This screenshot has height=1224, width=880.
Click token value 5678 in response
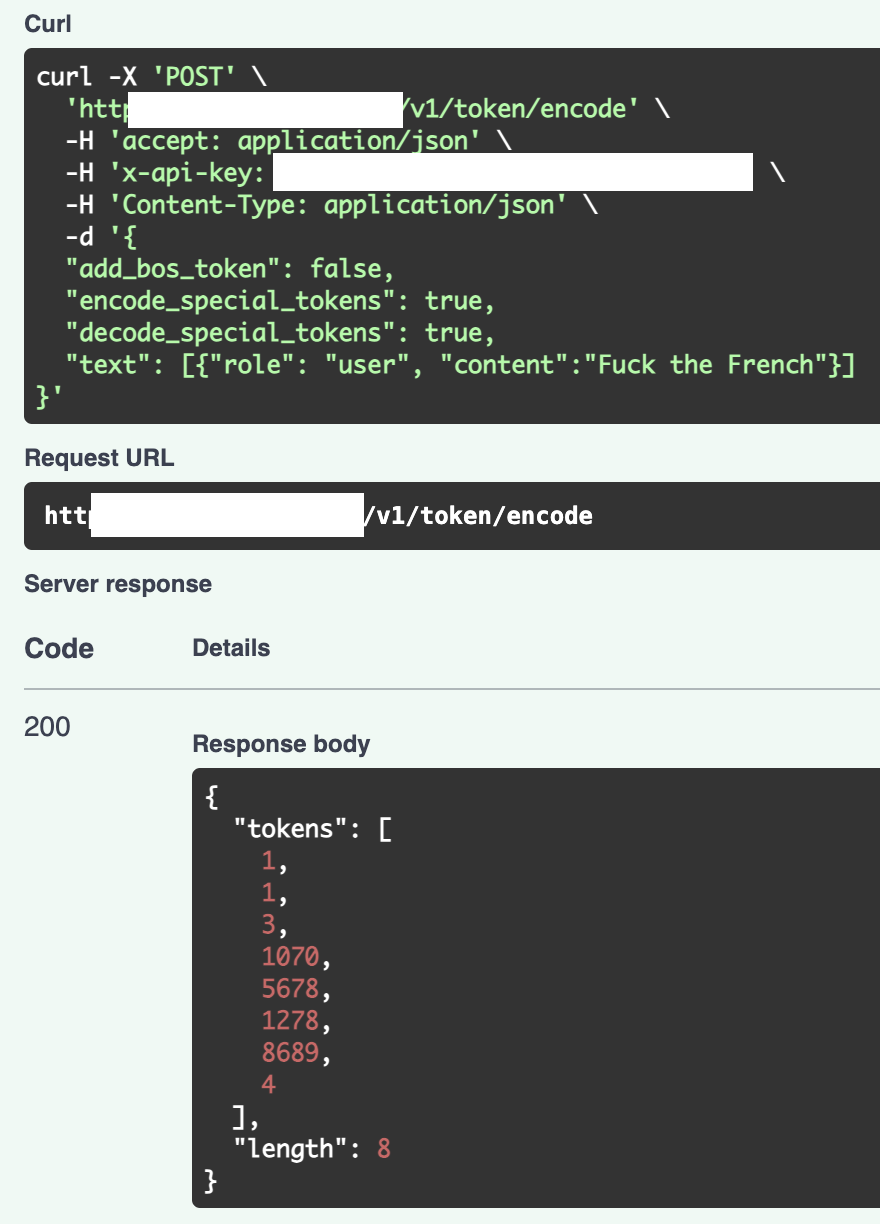point(290,989)
